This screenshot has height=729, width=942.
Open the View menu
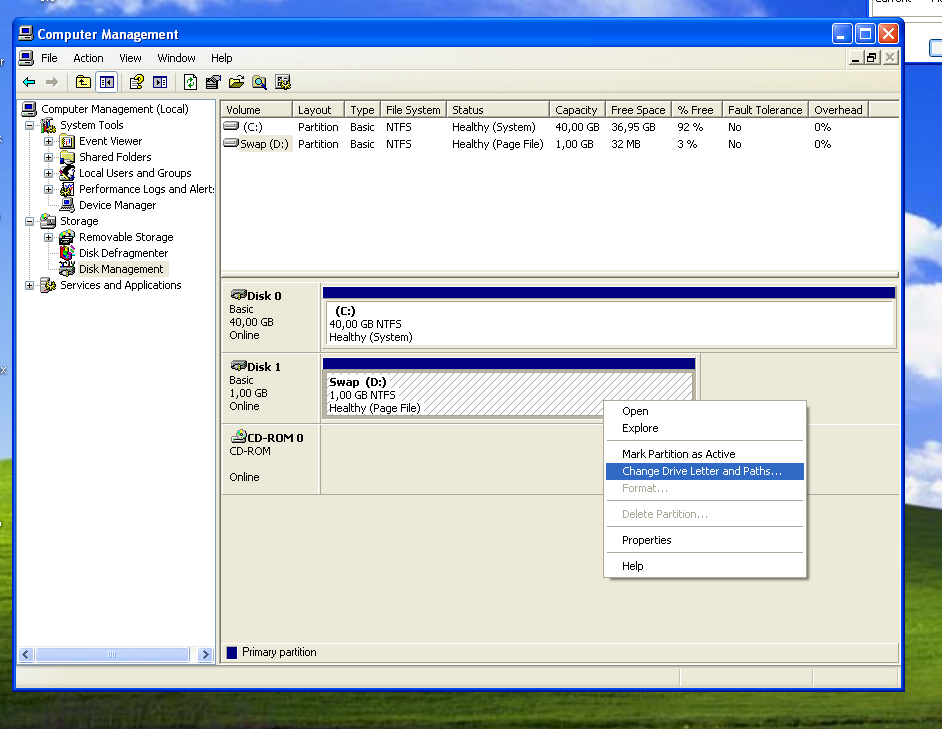tap(130, 58)
